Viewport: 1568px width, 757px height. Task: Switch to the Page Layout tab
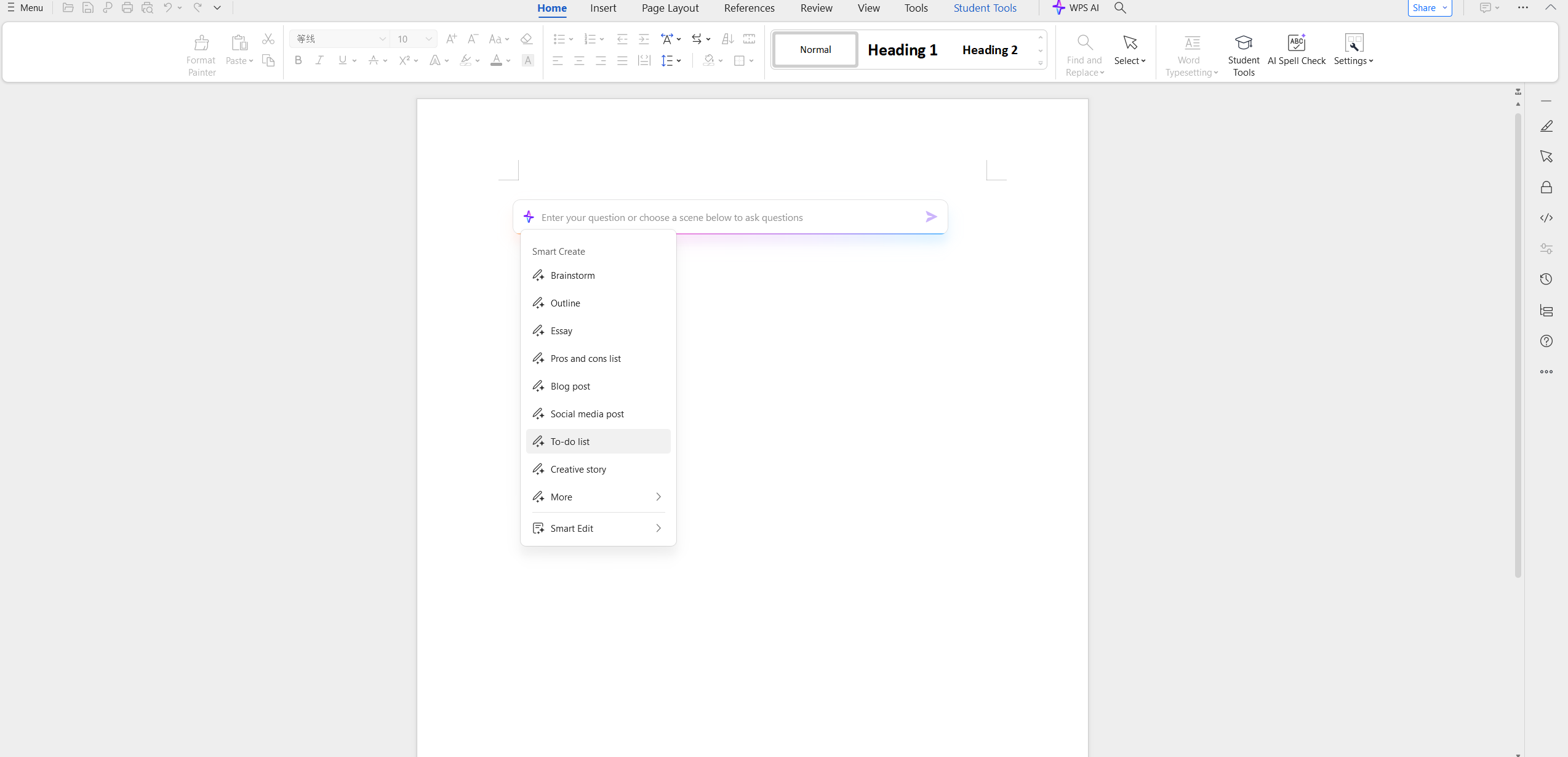click(670, 8)
